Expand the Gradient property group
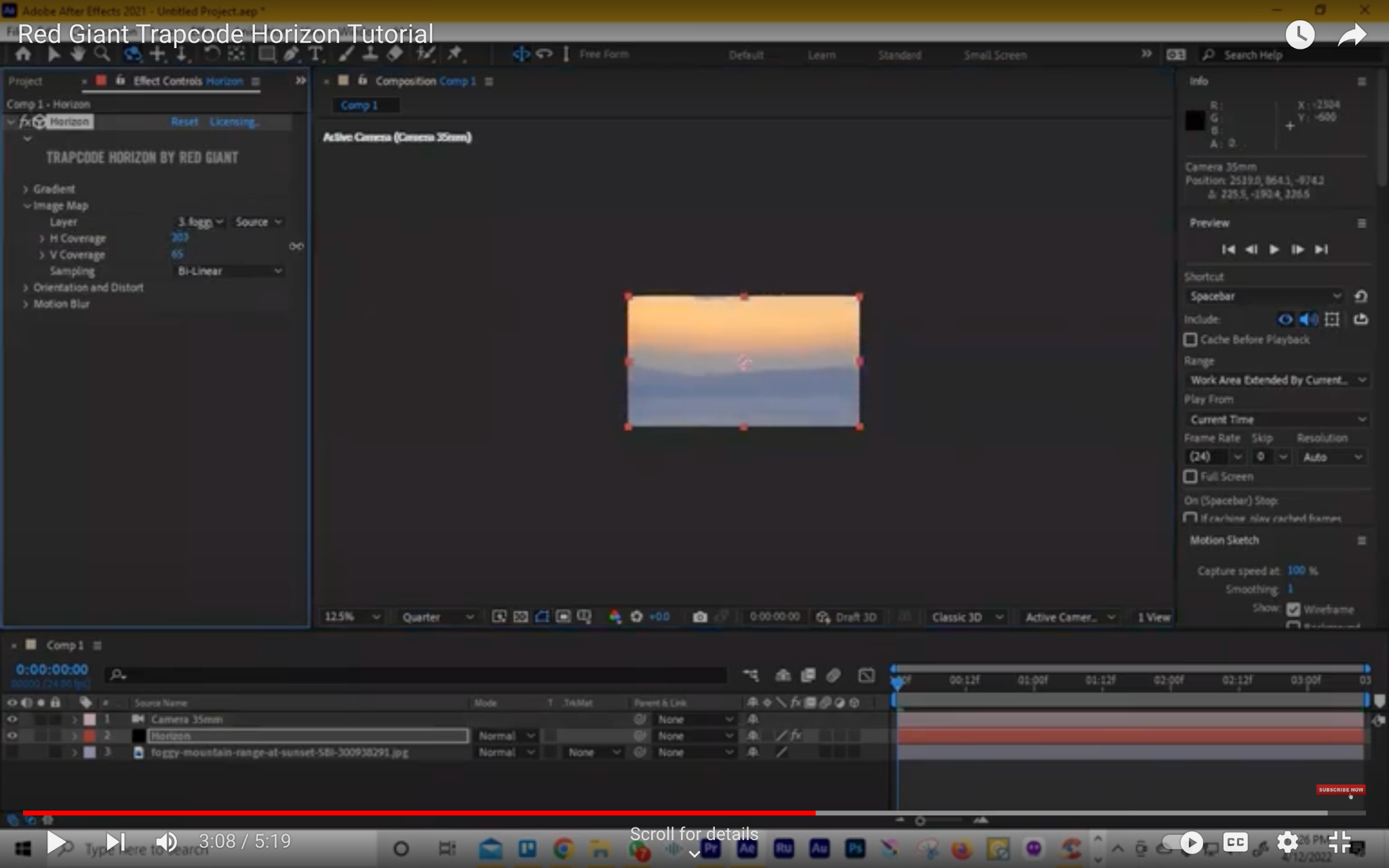Viewport: 1389px width, 868px height. (x=26, y=189)
